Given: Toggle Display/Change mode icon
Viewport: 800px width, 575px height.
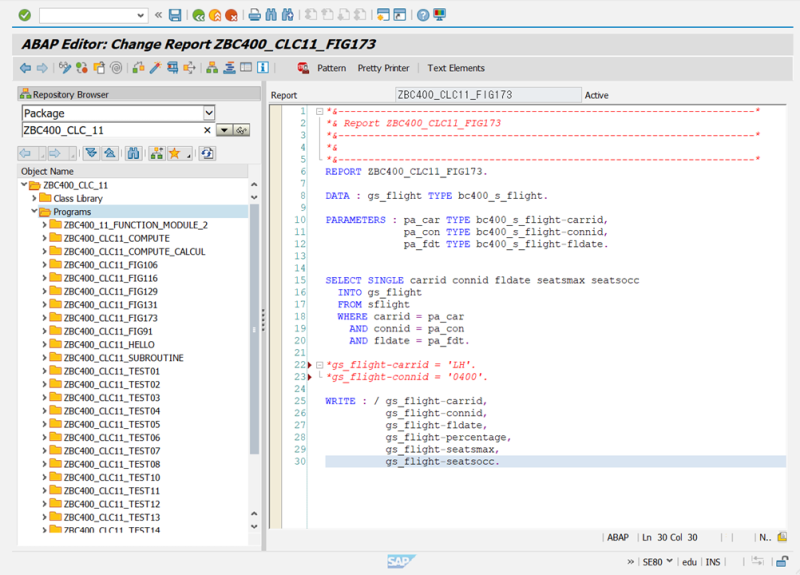Looking at the screenshot, I should [x=64, y=68].
